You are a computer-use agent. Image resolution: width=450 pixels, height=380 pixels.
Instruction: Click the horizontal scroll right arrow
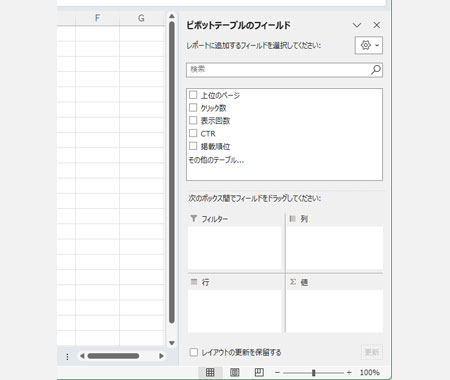pos(161,356)
